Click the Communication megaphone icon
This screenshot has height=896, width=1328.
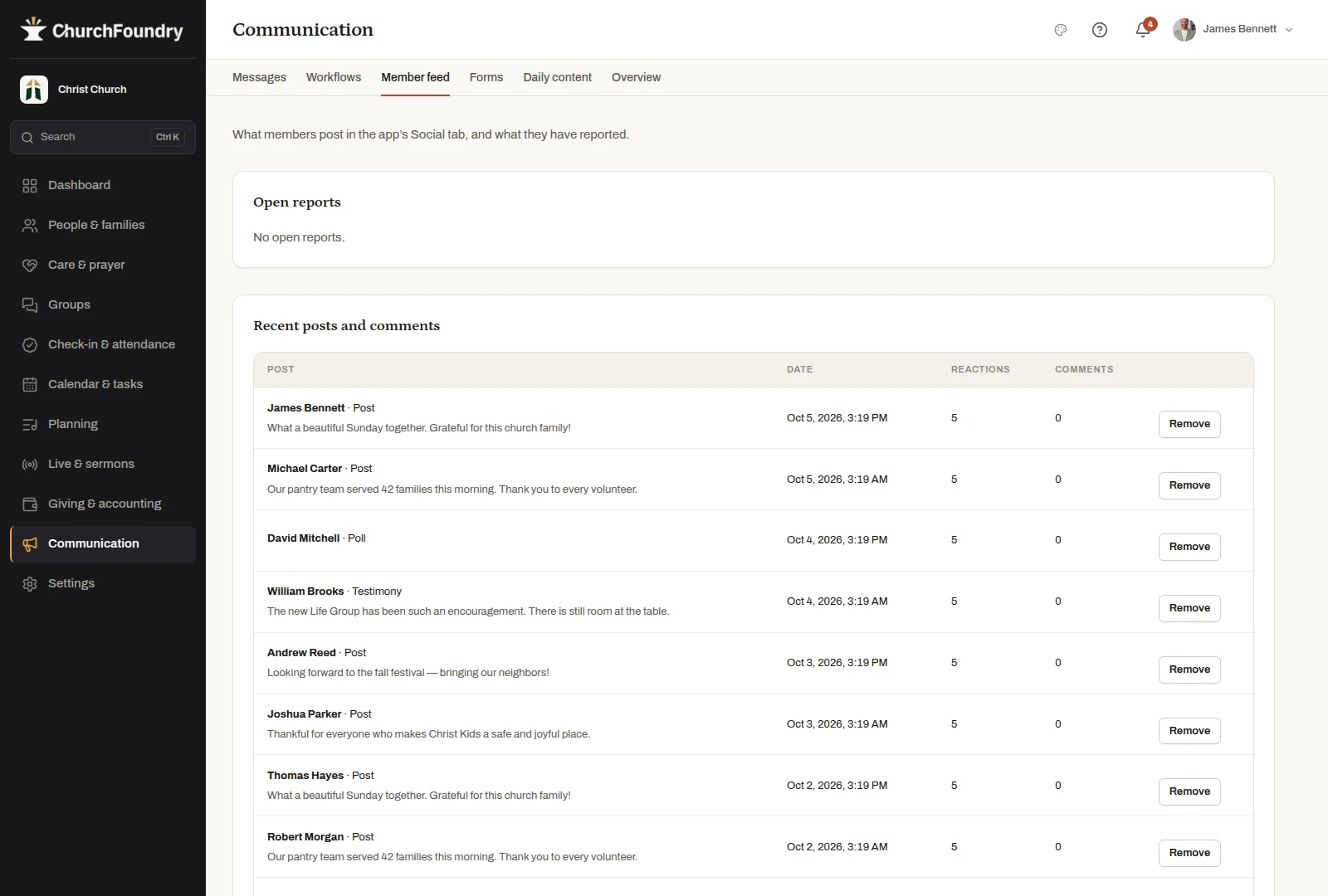coord(30,544)
